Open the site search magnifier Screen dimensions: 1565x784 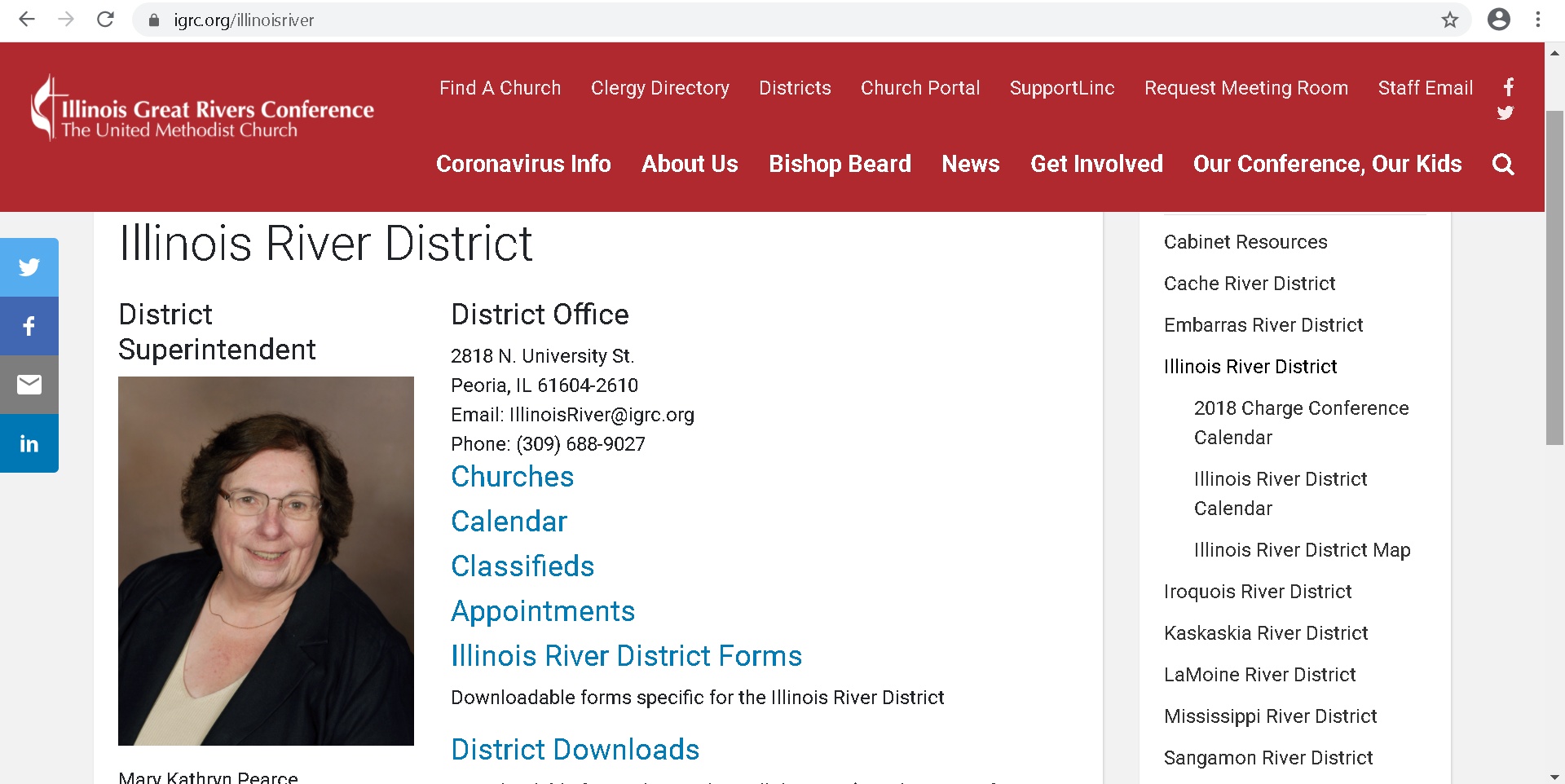[1503, 165]
